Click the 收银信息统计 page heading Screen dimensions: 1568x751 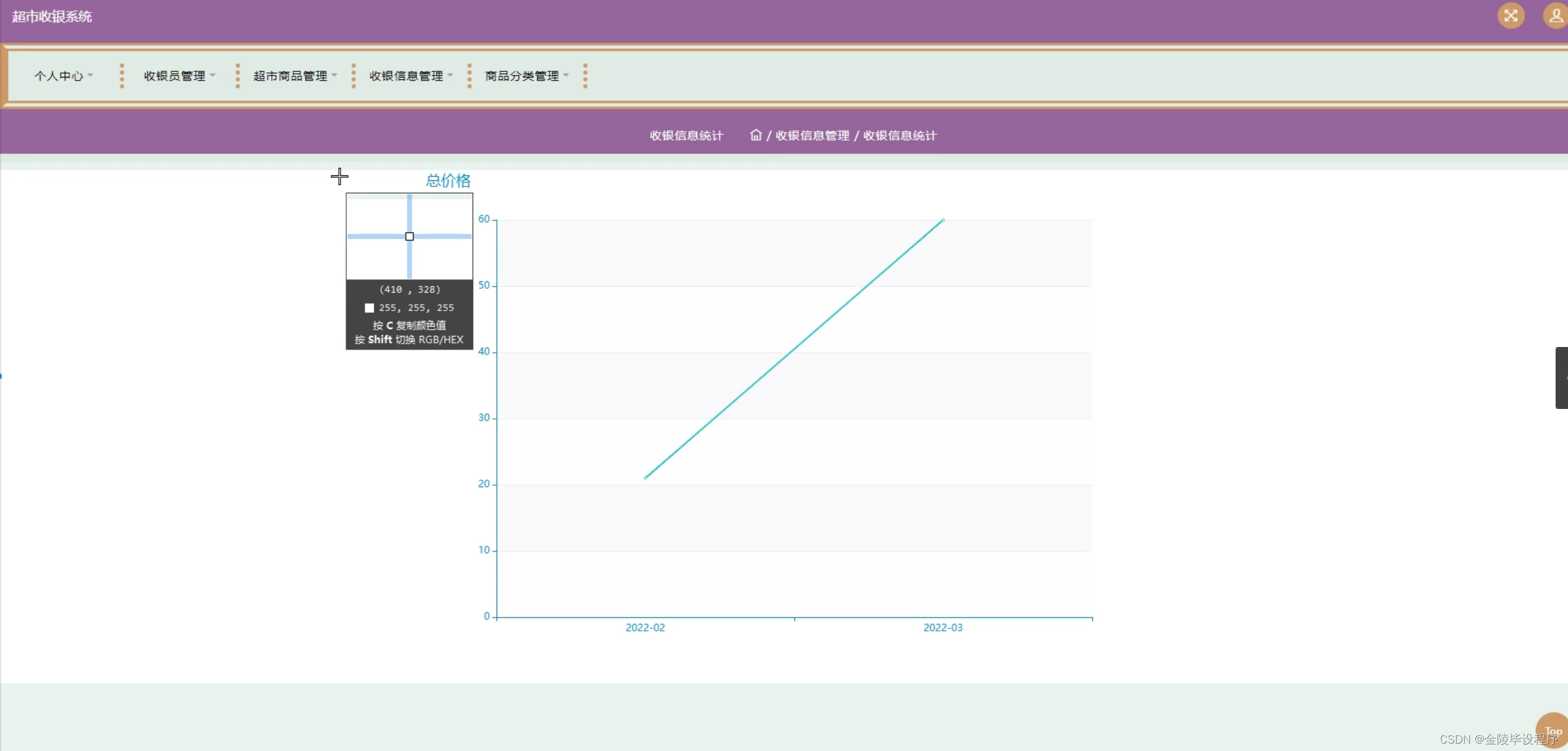tap(686, 135)
